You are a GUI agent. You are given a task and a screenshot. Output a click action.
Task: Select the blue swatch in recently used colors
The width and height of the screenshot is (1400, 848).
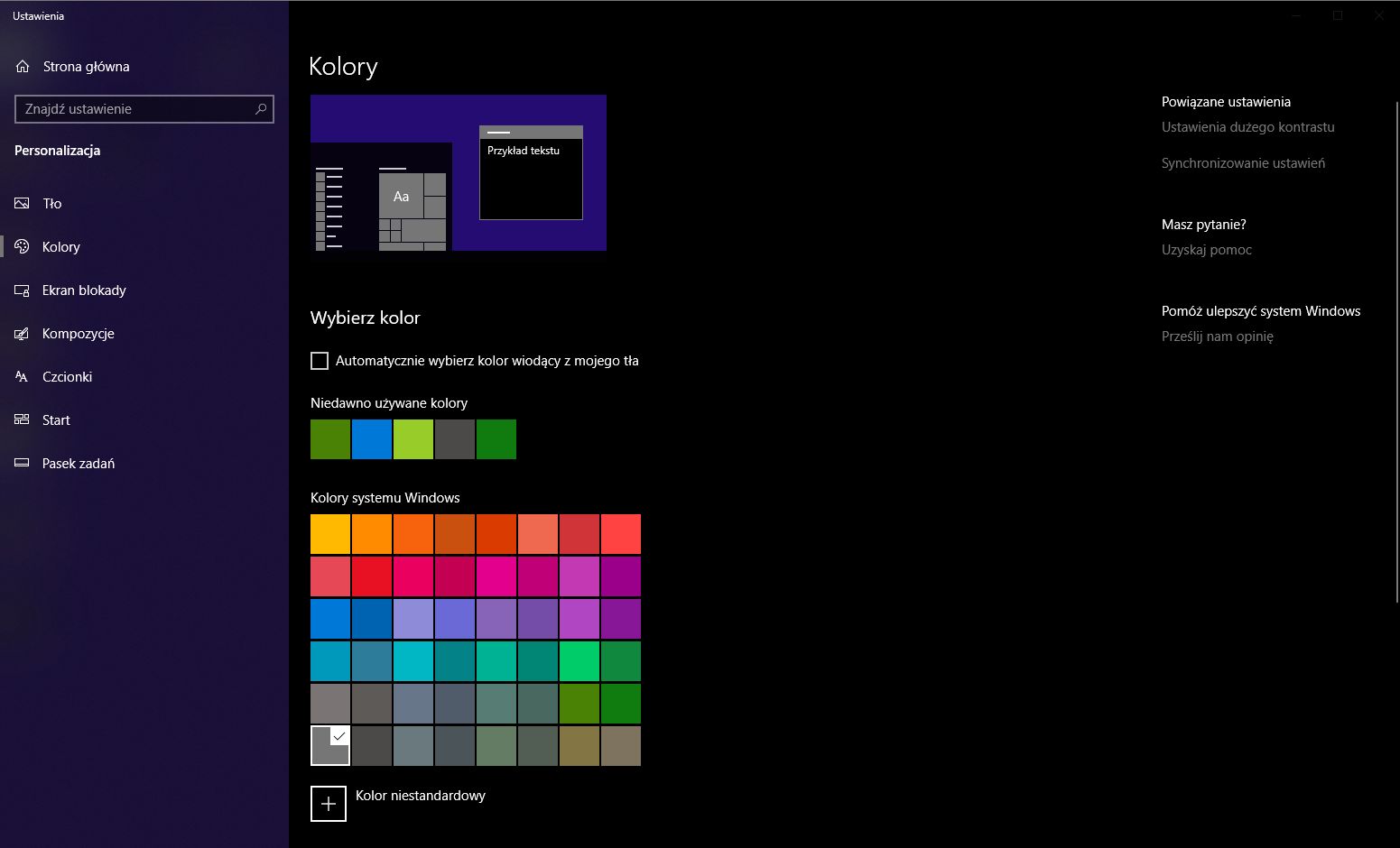[371, 439]
